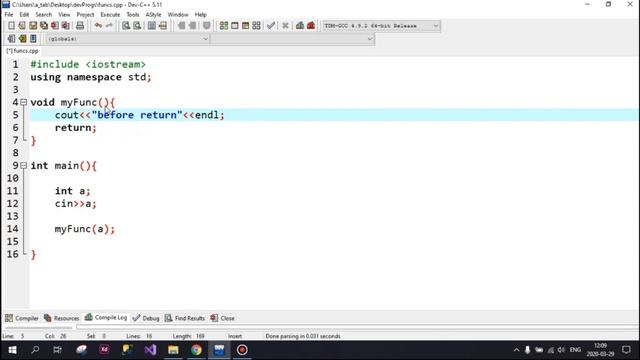Open the Execute menu

[110, 14]
